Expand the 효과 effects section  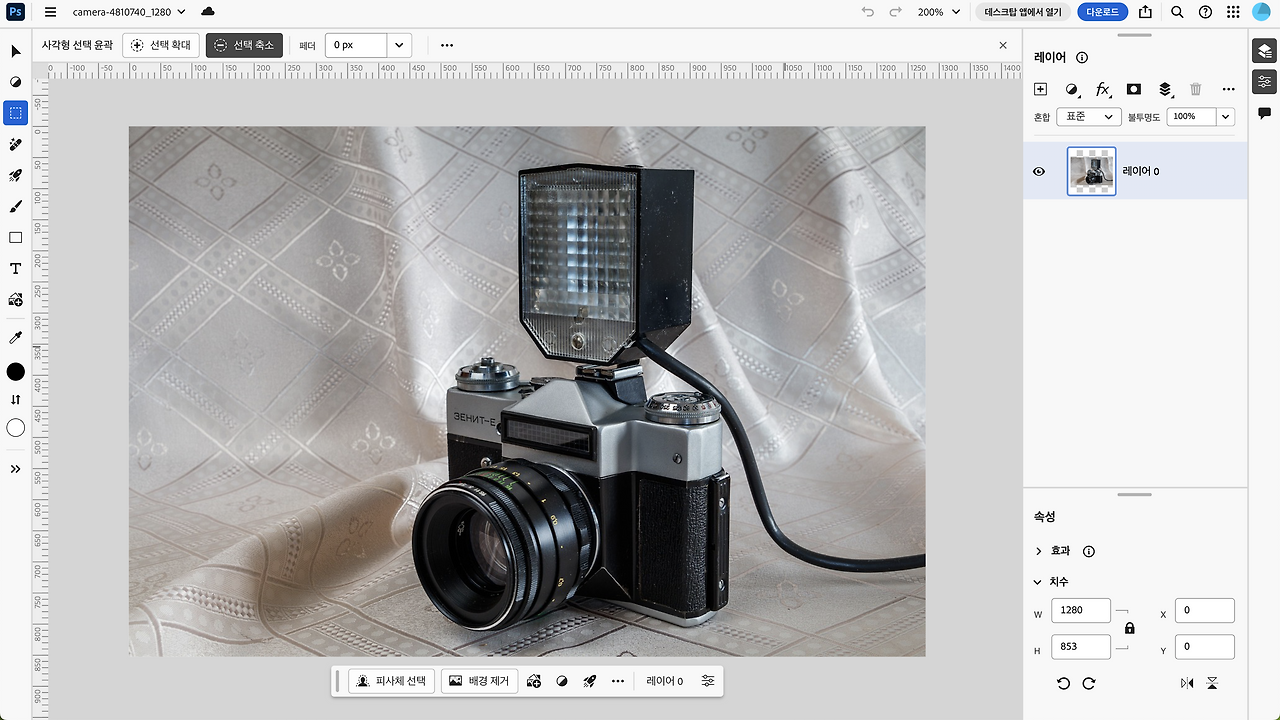coord(1039,551)
